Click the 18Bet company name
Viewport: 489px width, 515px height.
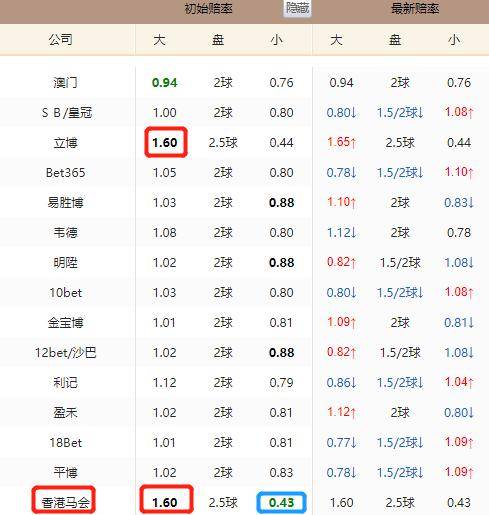point(65,443)
